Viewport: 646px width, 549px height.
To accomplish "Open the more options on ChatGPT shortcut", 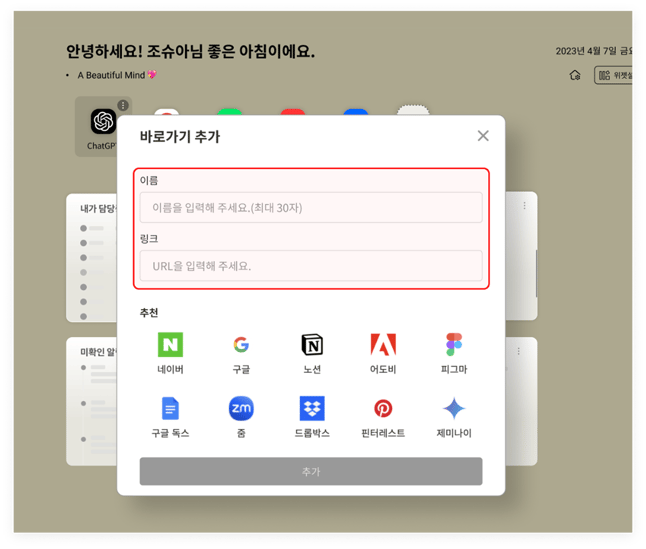I will coord(123,105).
